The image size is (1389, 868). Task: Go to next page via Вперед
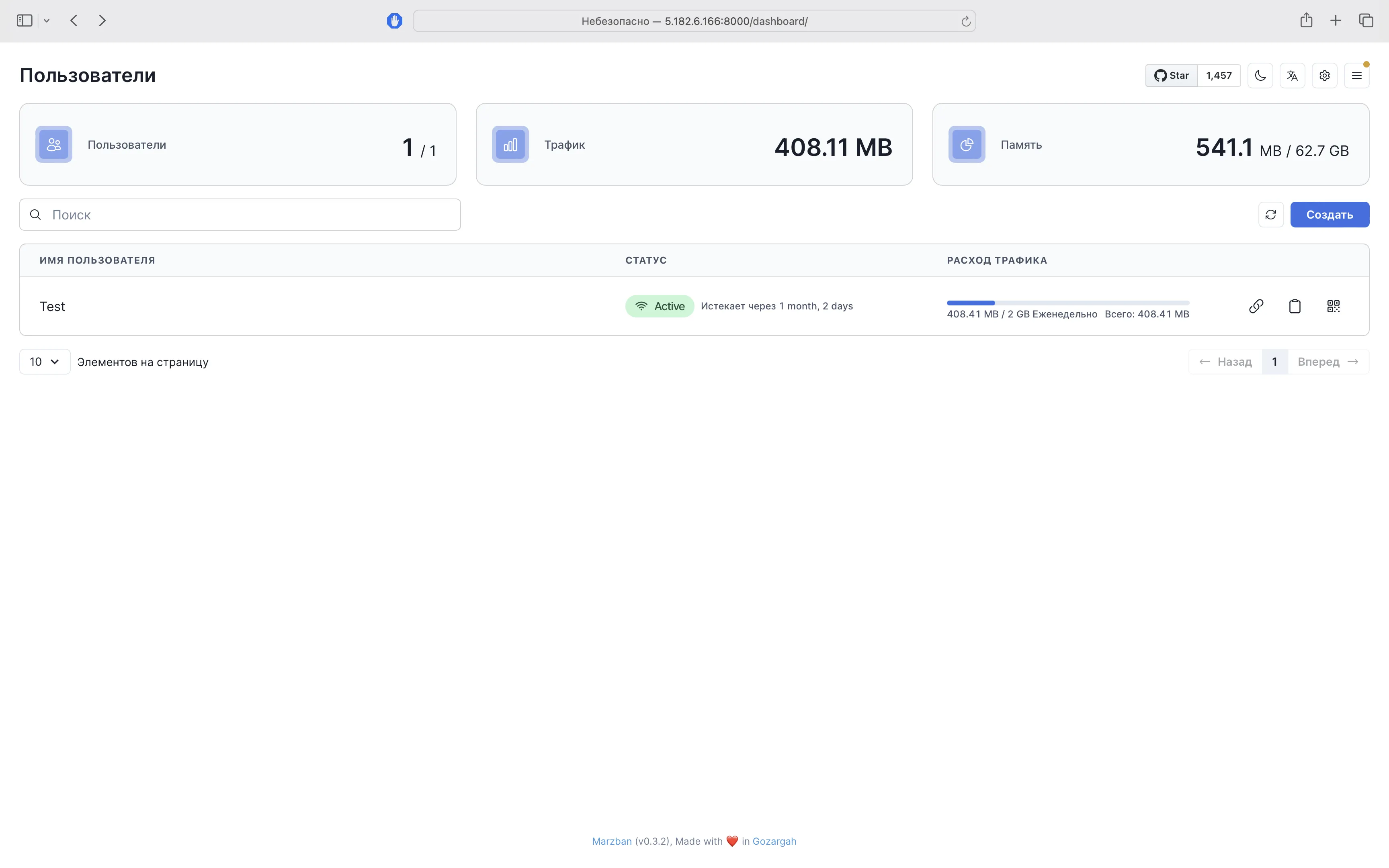[x=1318, y=362]
